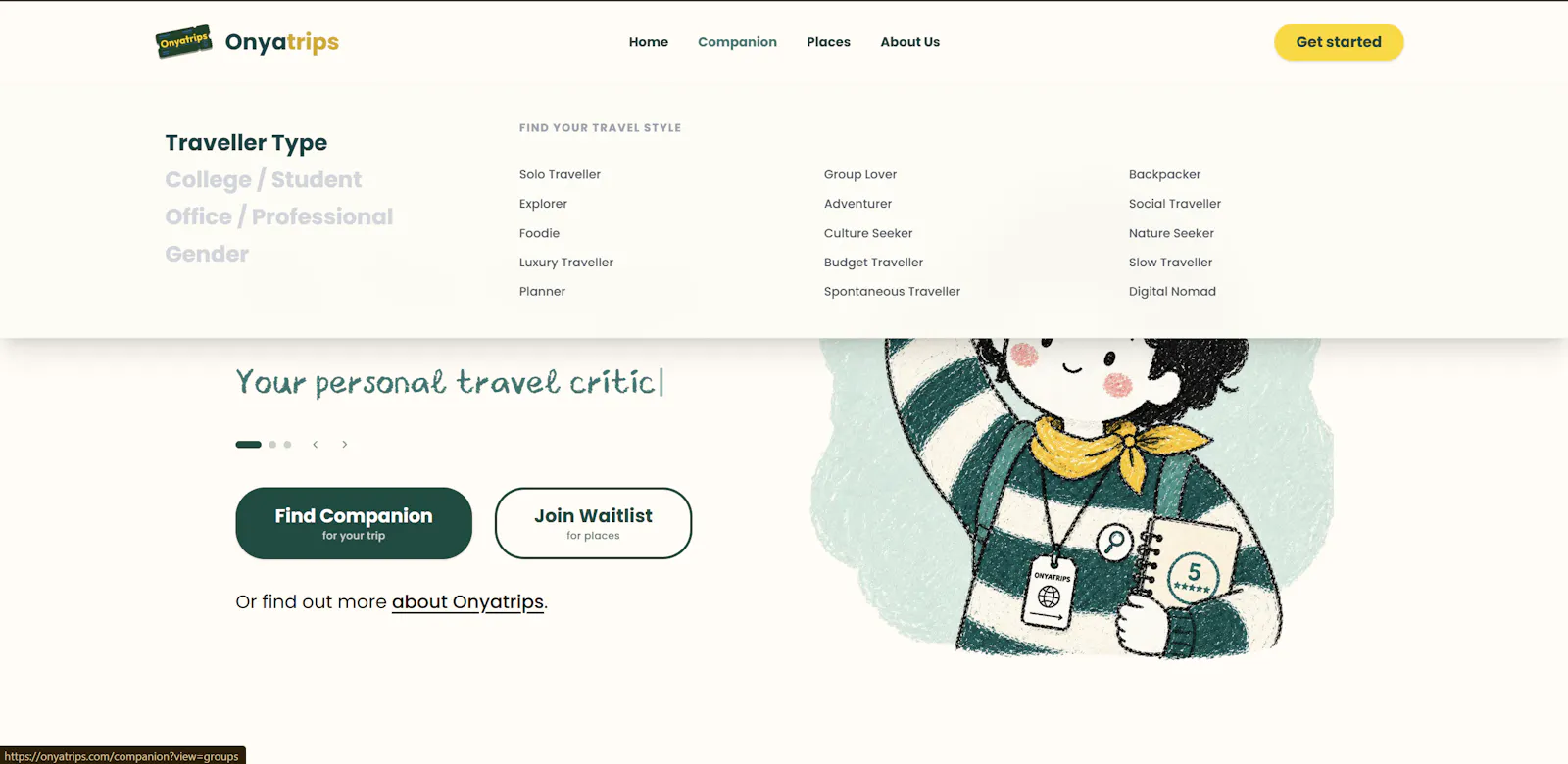Click the Onyatrips ticket logo icon

click(184, 41)
